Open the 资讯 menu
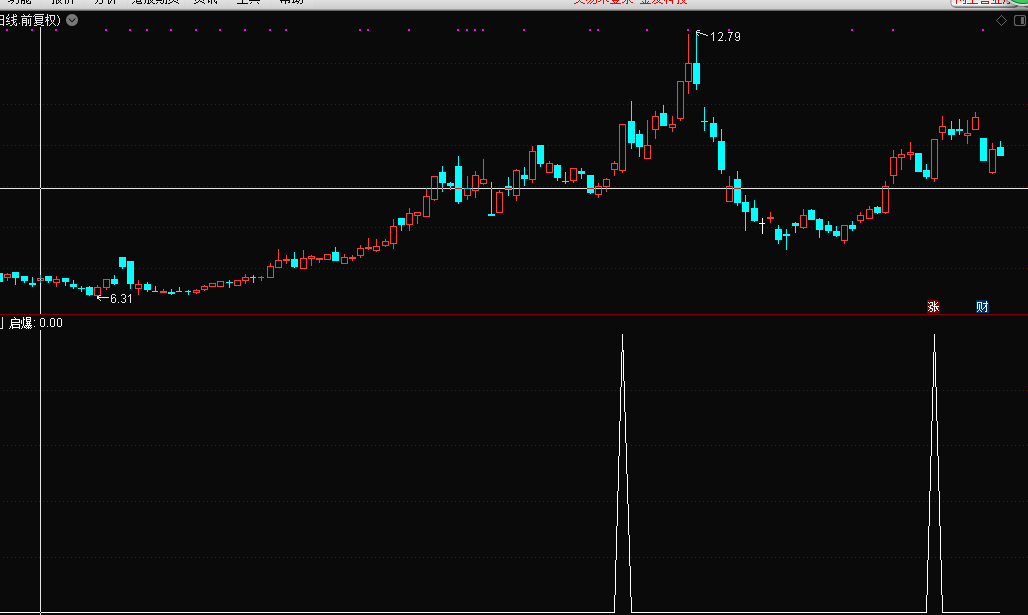 click(x=205, y=2)
